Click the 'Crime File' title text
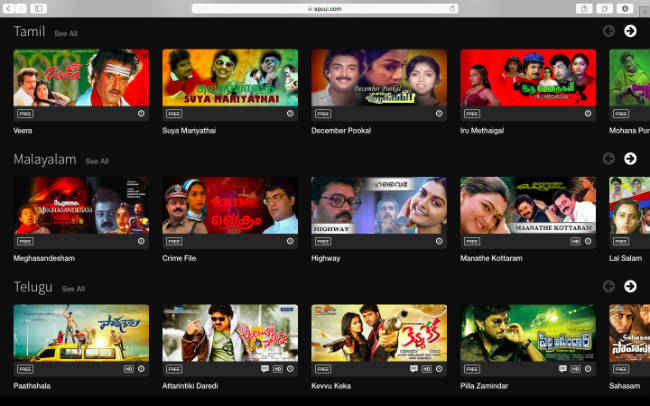The image size is (650, 406). click(179, 258)
